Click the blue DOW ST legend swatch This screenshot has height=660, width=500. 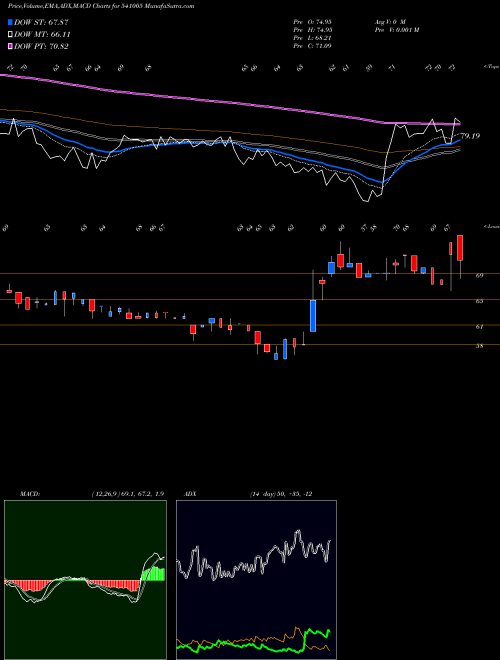pos(10,22)
